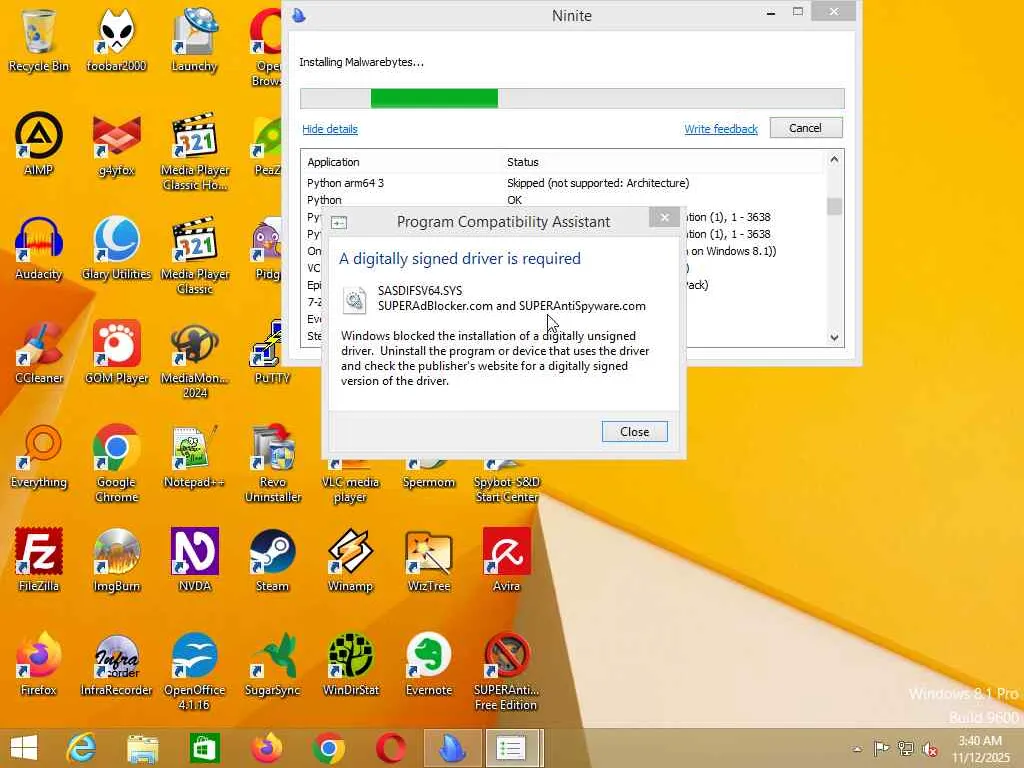
Task: Select the NVDA desktop shortcut
Action: tap(195, 560)
